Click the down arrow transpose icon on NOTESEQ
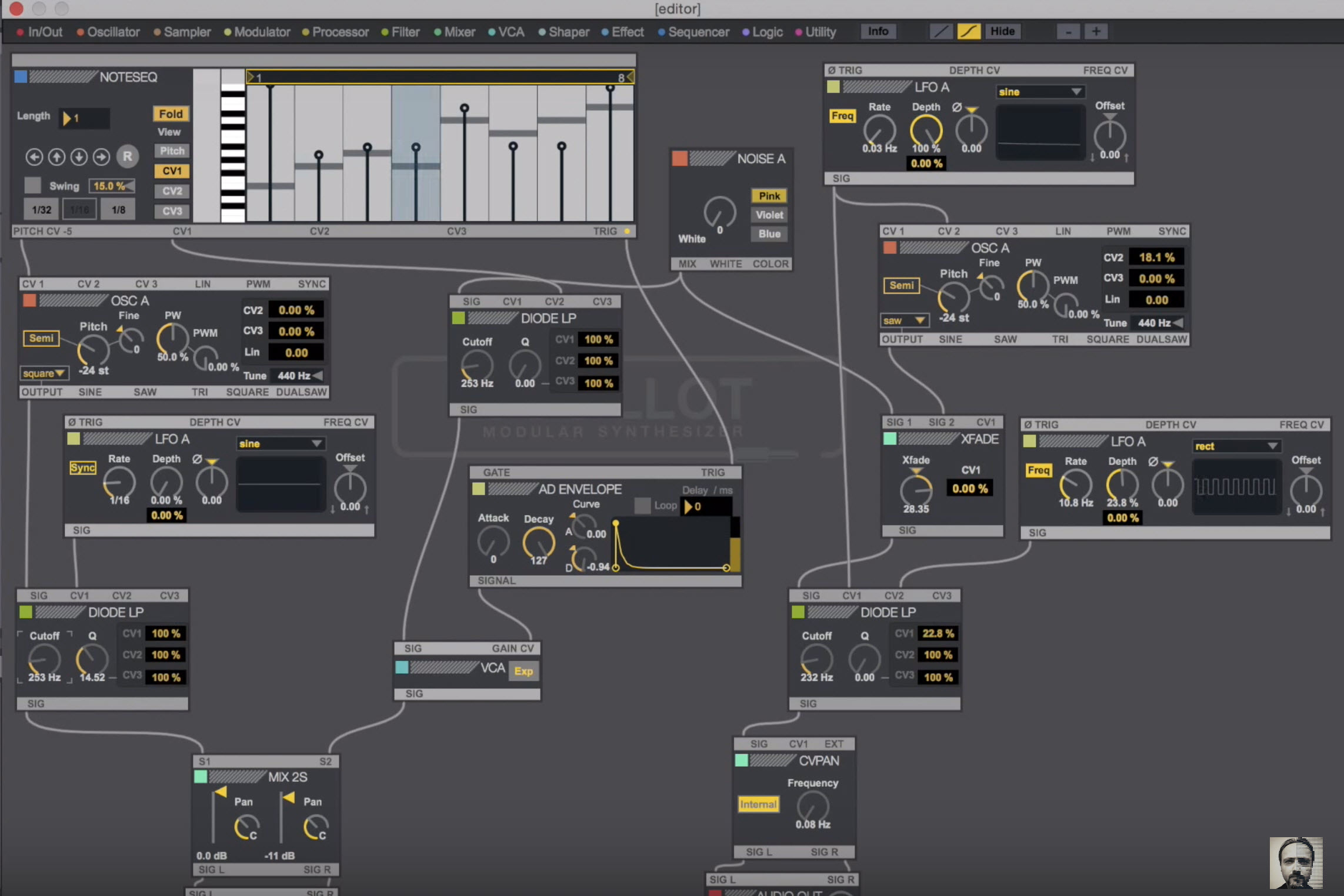The image size is (1344, 896). [x=79, y=157]
